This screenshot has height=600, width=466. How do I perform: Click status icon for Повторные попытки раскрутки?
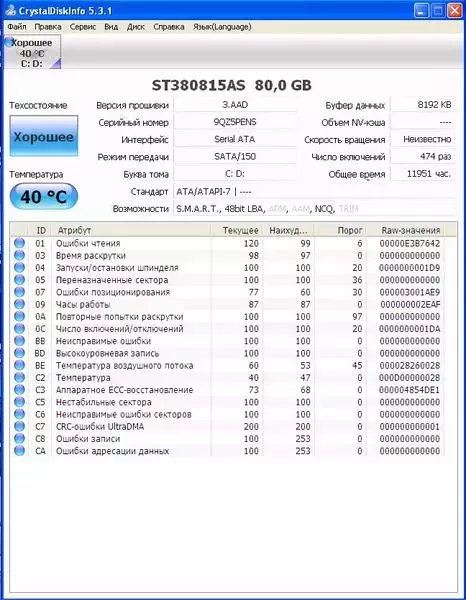point(19,316)
